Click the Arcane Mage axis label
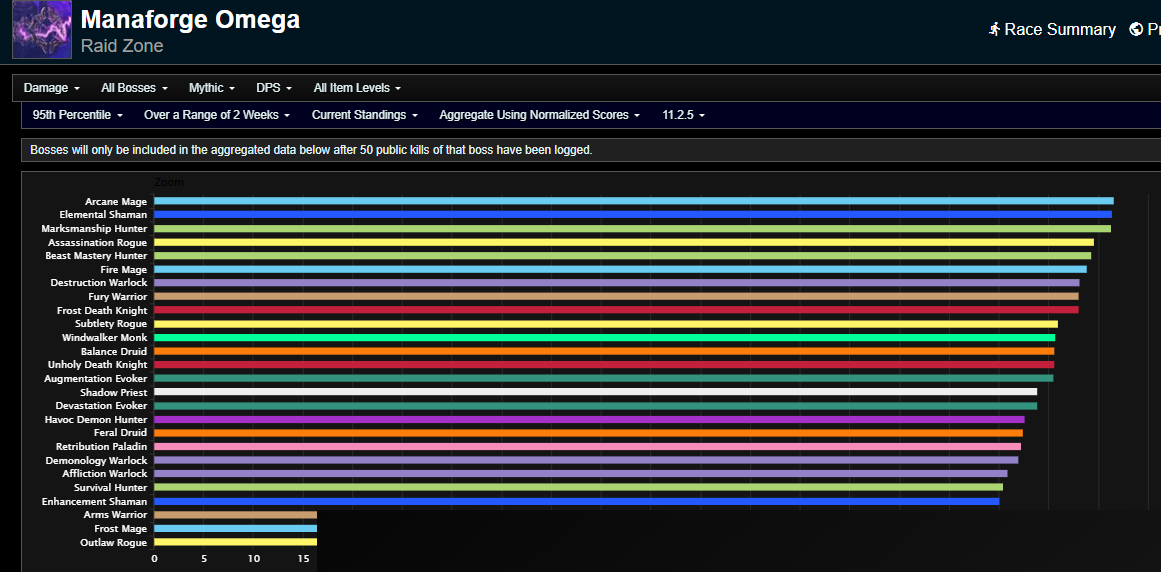 coord(116,201)
